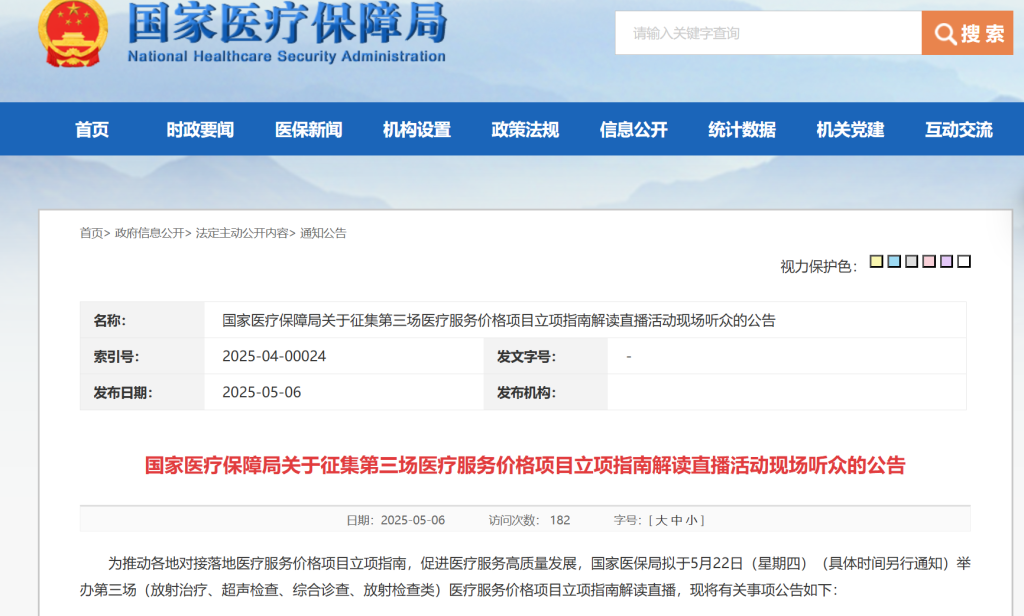Viewport: 1024px width, 616px height.
Task: Click the English subtitle National Healthcare Security Administration
Action: (287, 56)
